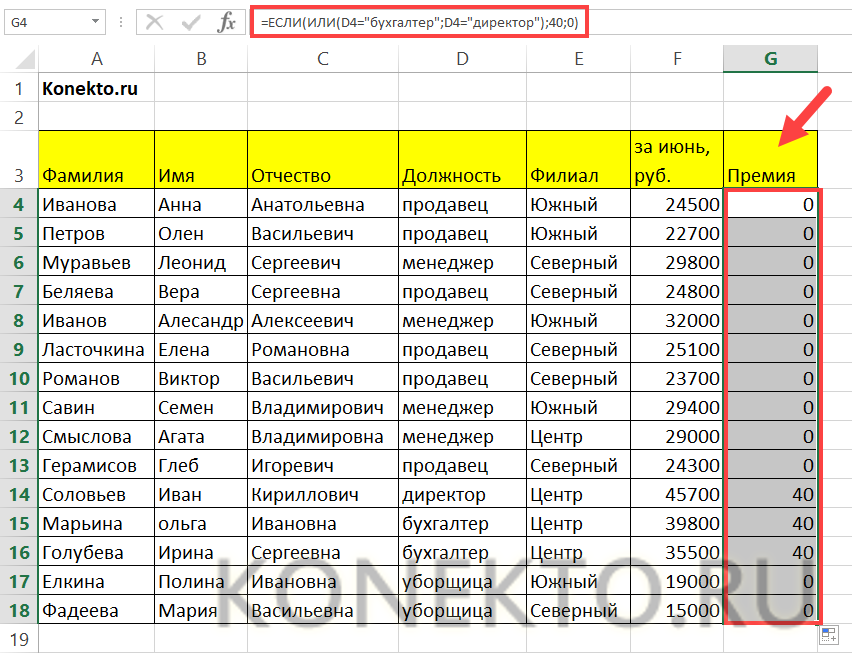The width and height of the screenshot is (852, 653).
Task: Click the Enter checkmark icon in formula bar
Action: coord(190,22)
